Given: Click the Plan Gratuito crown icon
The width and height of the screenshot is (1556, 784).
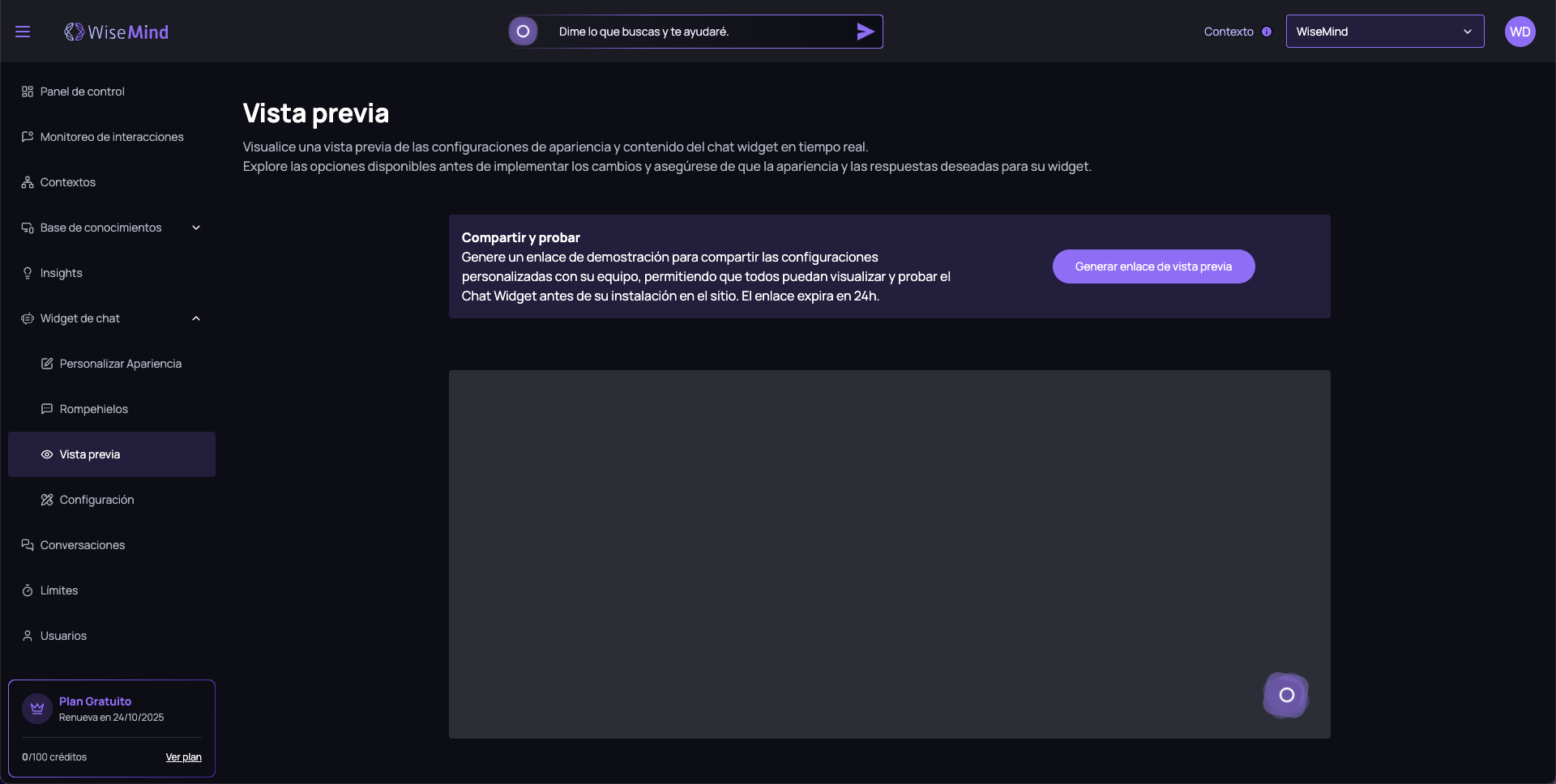Looking at the screenshot, I should (x=37, y=709).
